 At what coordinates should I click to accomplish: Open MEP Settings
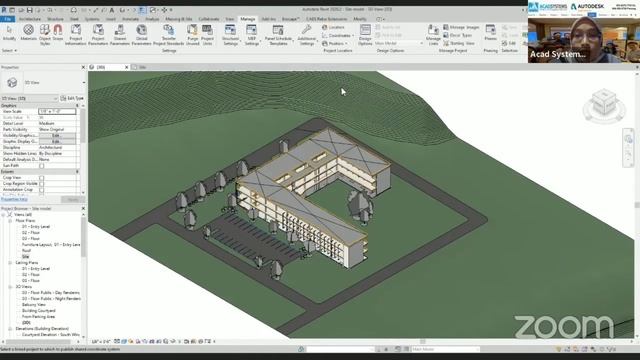click(x=251, y=34)
